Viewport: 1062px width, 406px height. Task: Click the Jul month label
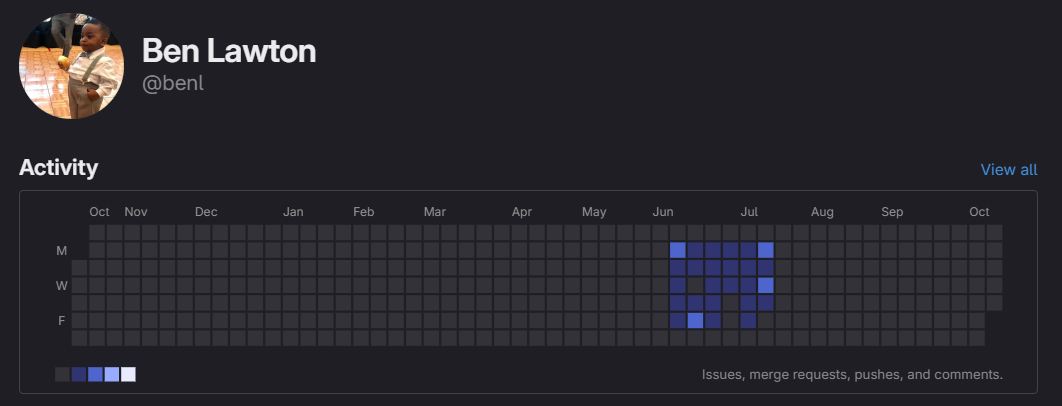749,212
